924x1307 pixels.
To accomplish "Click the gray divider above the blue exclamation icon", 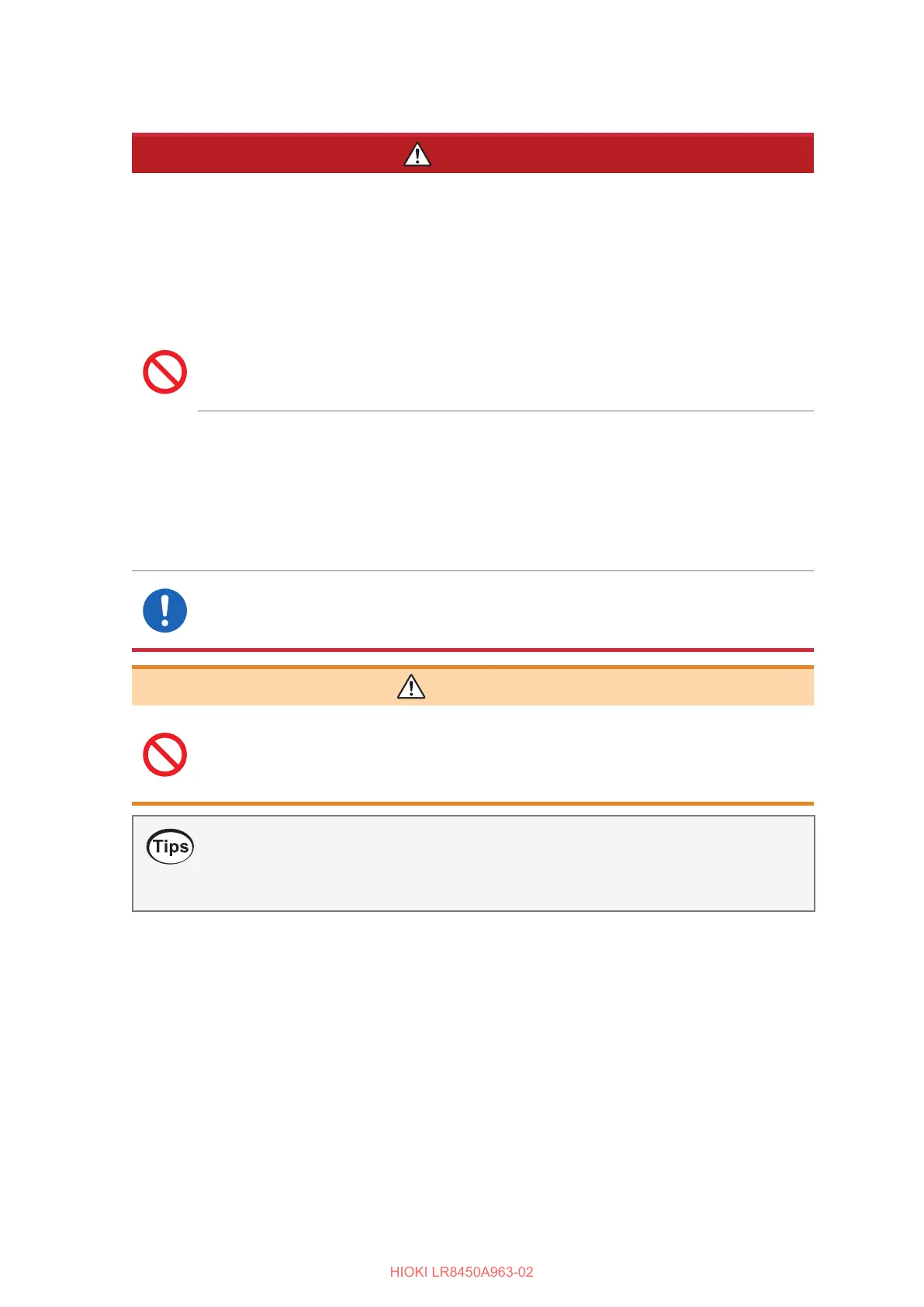I will [x=472, y=570].
